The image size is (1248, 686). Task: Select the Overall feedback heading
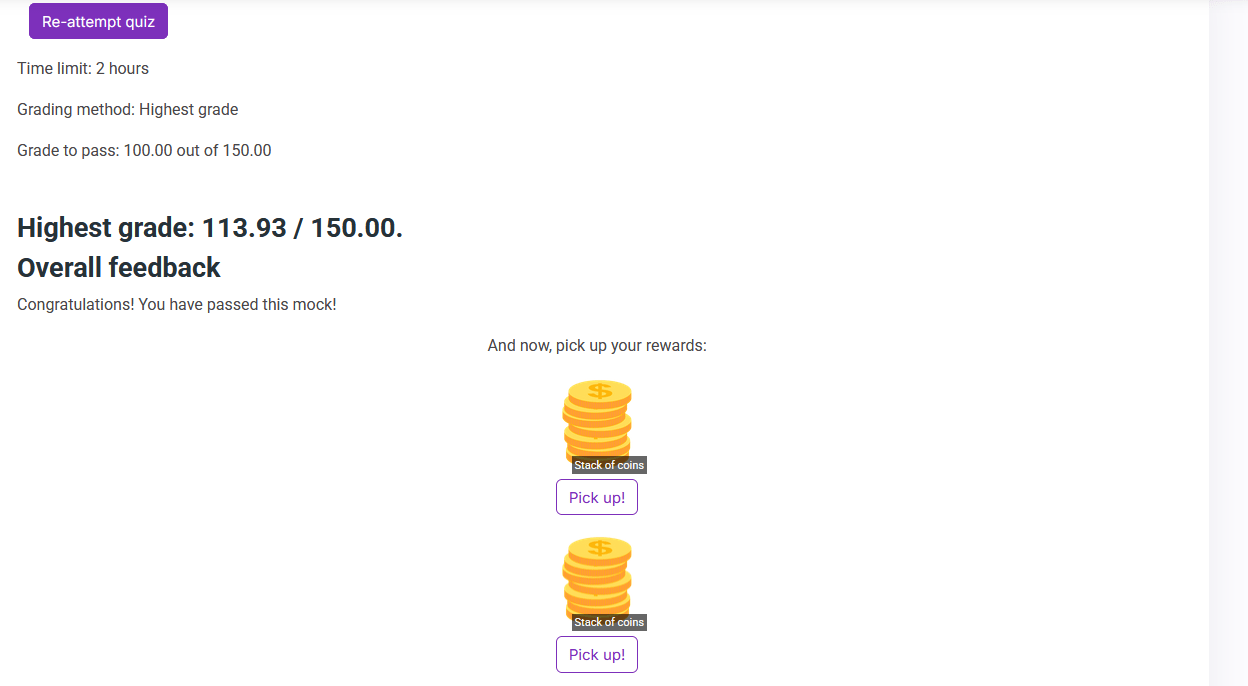tap(119, 268)
